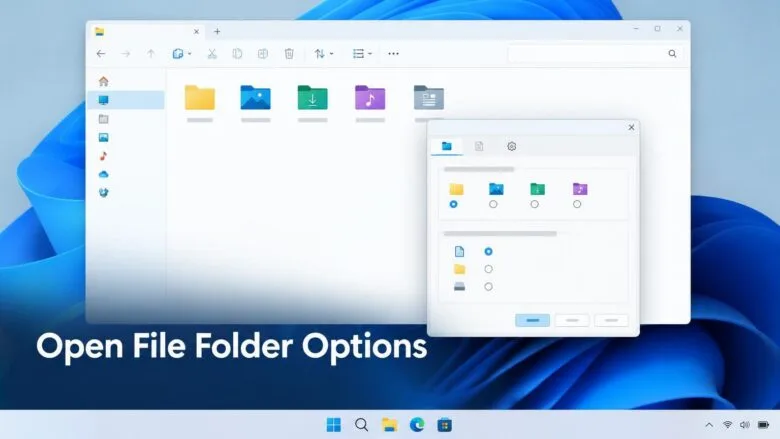Click the highlighted primary dialog button
This screenshot has height=439, width=780.
coord(532,320)
